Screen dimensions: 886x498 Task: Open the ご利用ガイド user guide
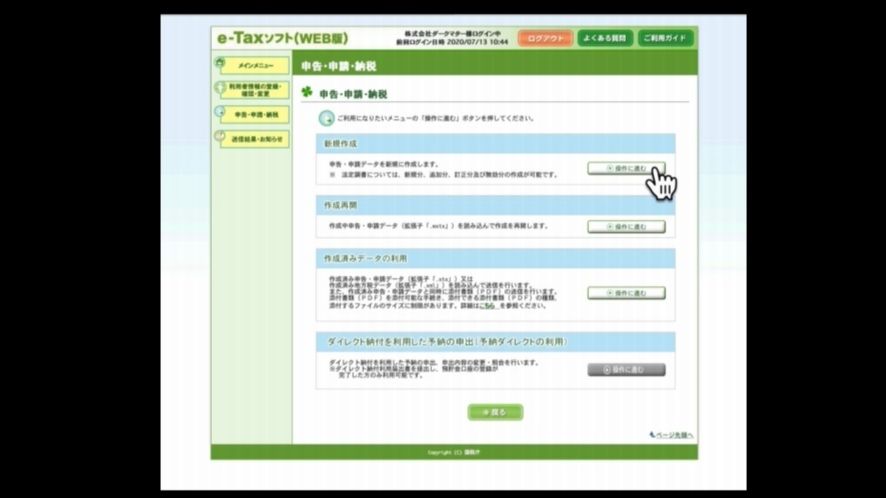pos(665,38)
